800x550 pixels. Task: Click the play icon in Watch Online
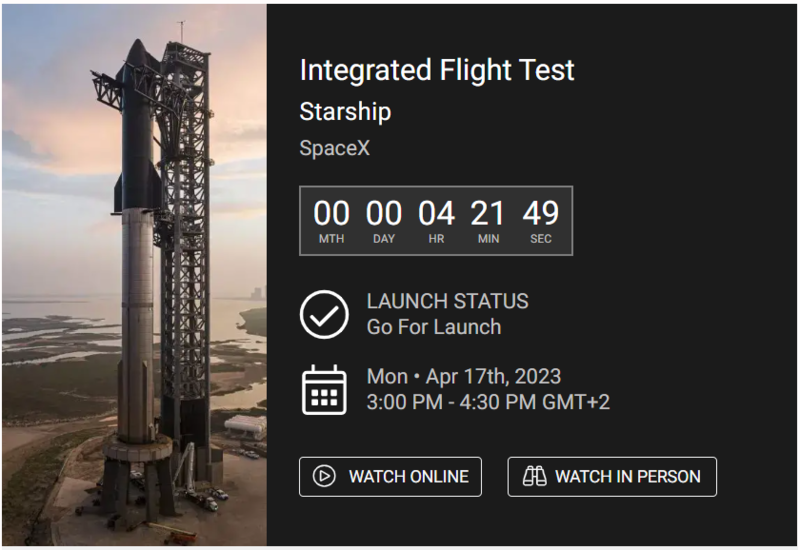click(324, 477)
